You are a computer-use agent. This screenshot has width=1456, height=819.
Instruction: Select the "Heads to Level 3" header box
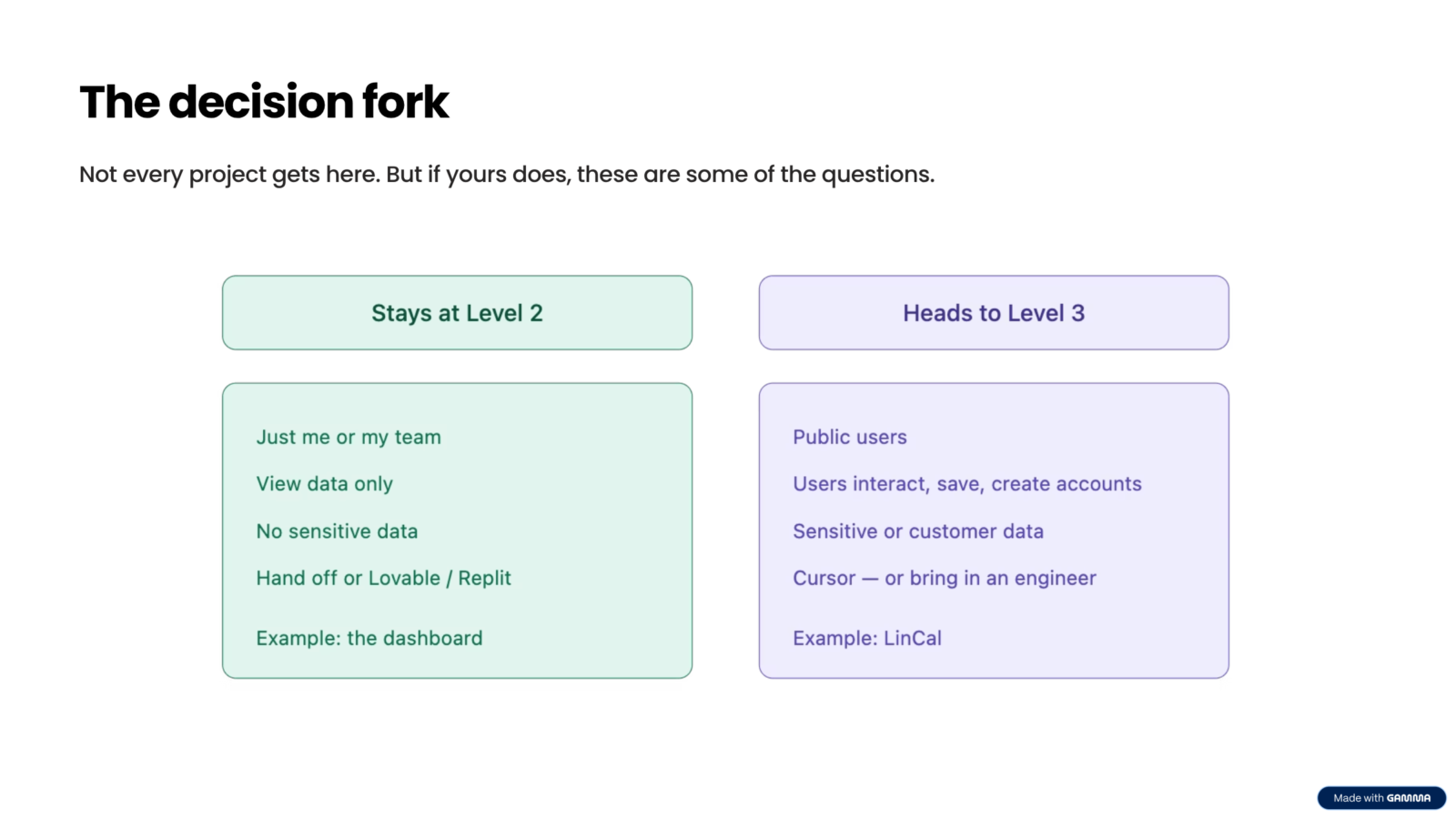coord(994,313)
